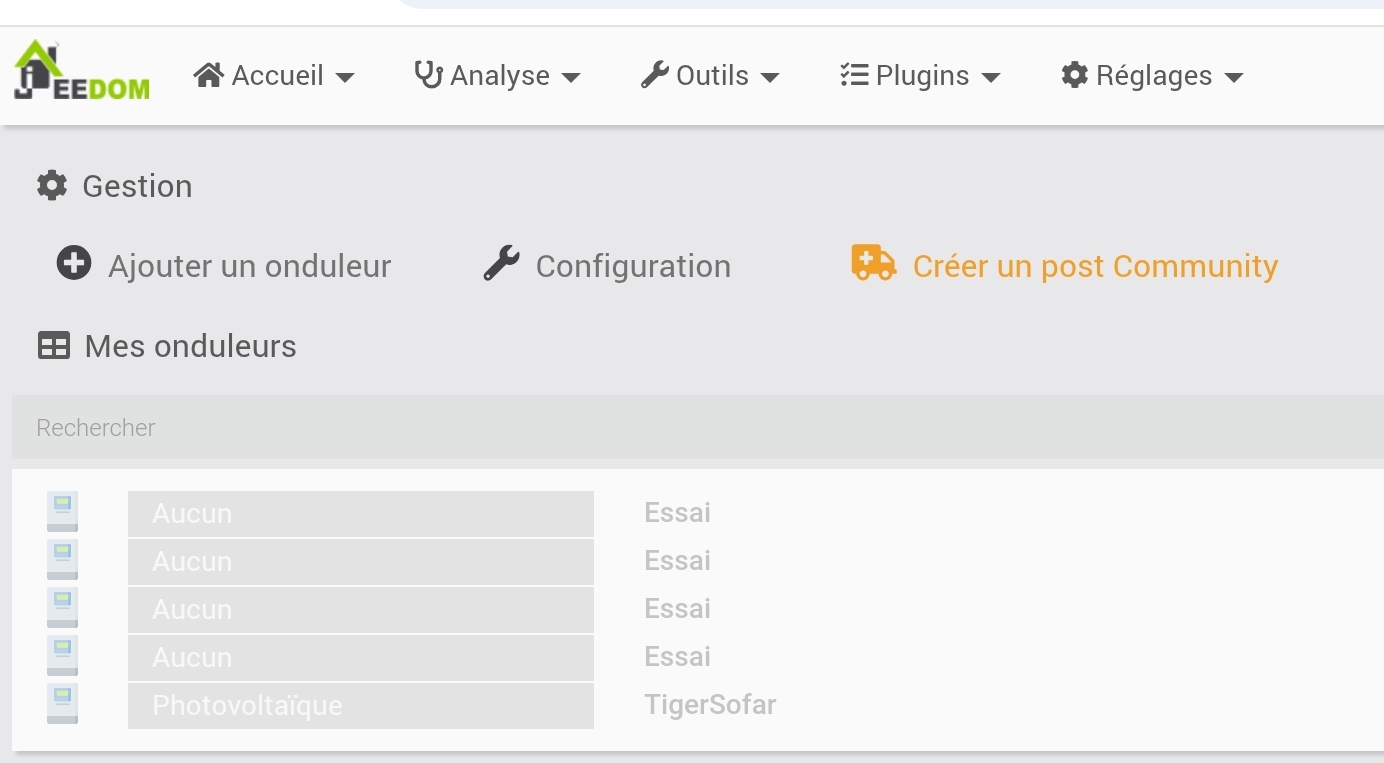The height and width of the screenshot is (763, 1384).
Task: Follow the Créer un post Community link
Action: (x=1095, y=266)
